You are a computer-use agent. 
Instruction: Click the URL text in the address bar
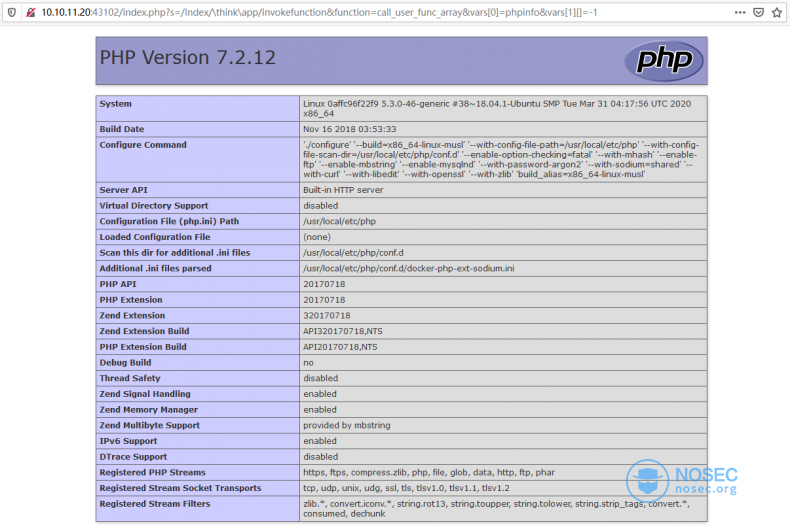[319, 12]
